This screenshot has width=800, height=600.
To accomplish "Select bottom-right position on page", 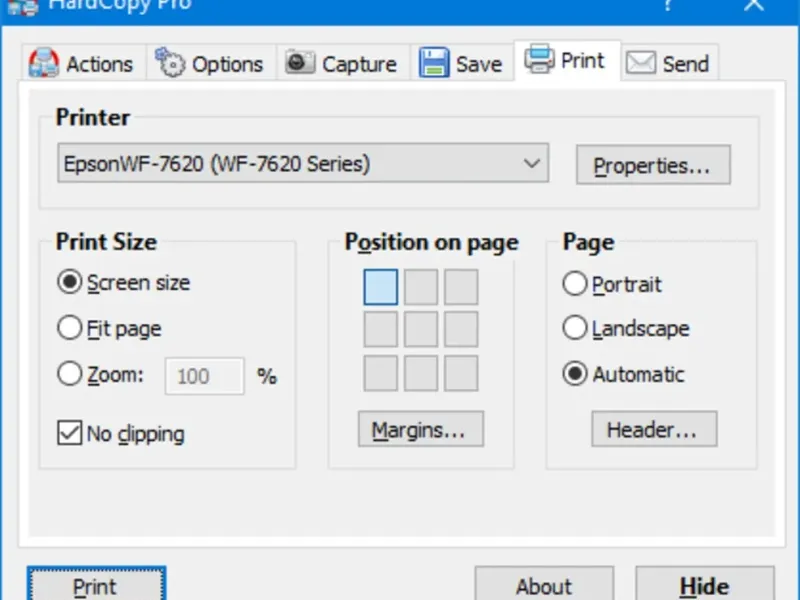I will pos(461,373).
